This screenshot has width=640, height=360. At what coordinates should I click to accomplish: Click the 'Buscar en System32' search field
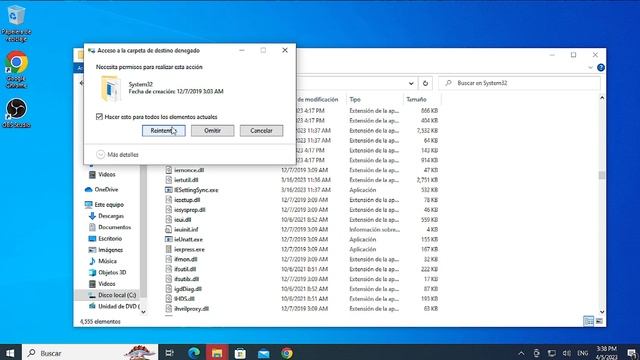[x=519, y=83]
